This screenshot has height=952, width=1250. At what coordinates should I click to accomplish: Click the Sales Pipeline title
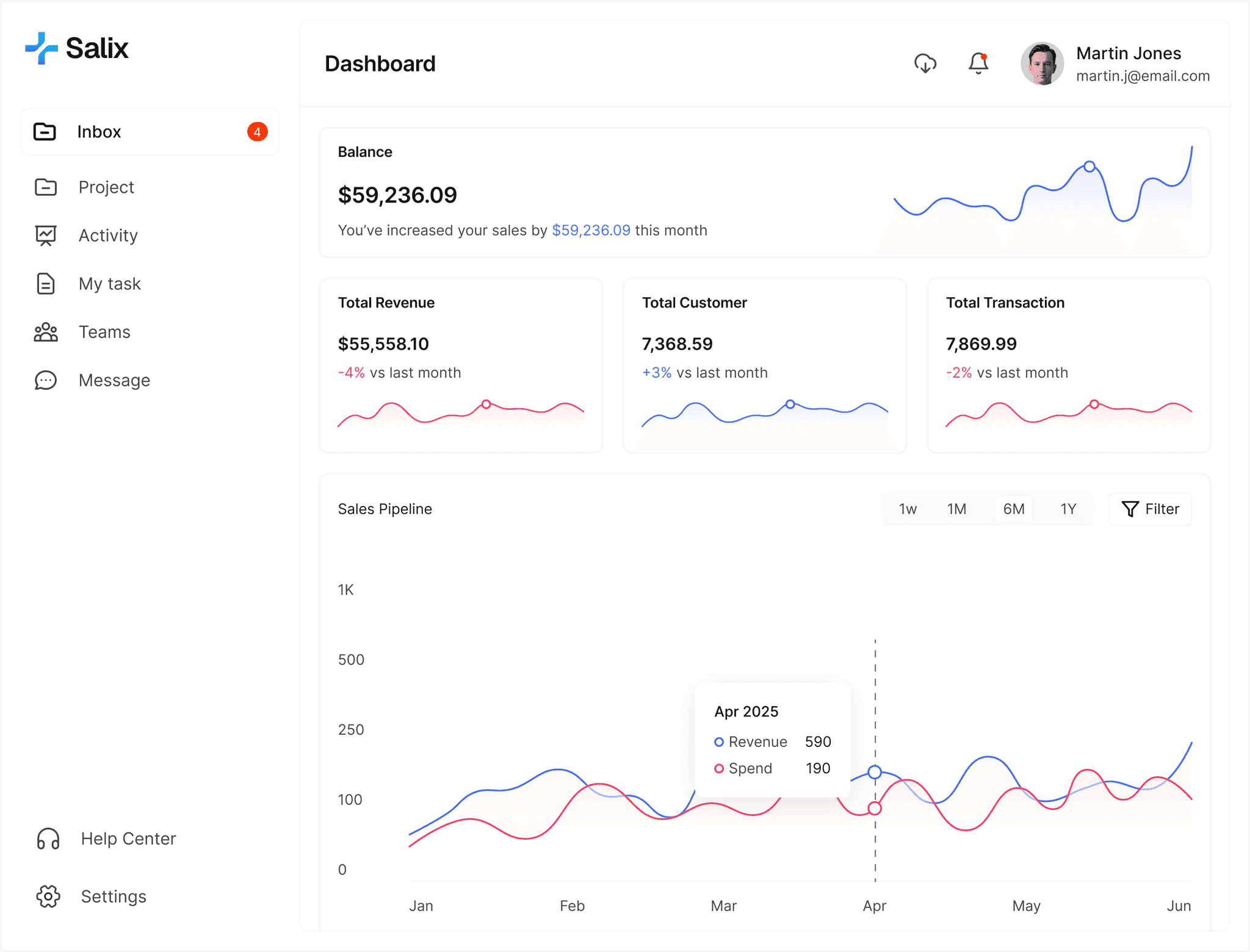tap(385, 509)
